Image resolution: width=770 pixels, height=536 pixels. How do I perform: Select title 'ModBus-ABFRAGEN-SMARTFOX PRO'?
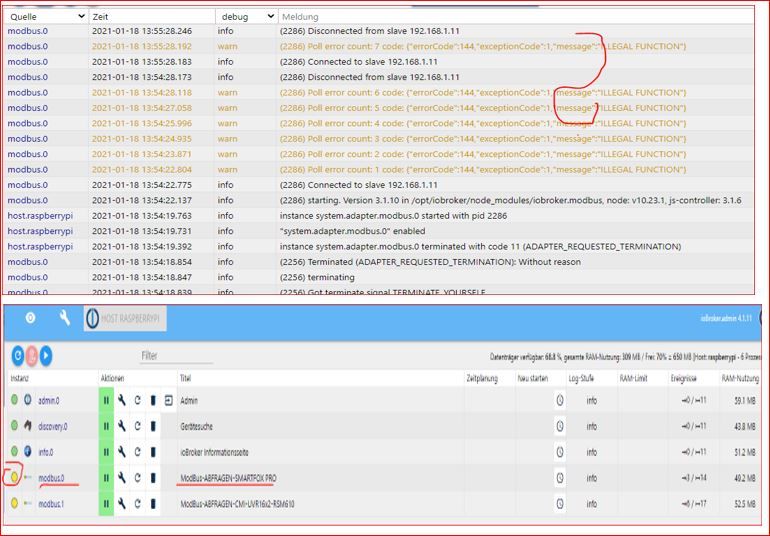(x=228, y=478)
